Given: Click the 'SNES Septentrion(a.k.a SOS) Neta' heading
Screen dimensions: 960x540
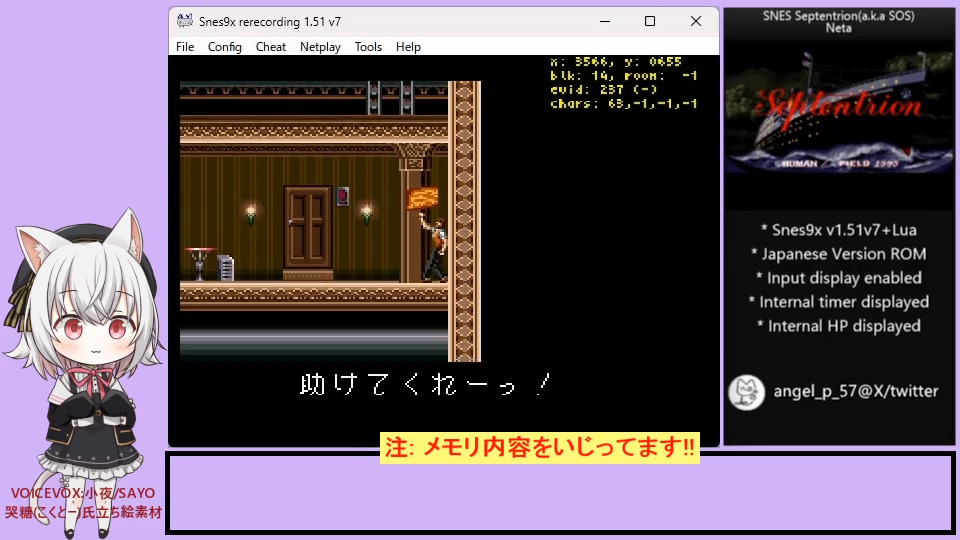Looking at the screenshot, I should tap(839, 22).
